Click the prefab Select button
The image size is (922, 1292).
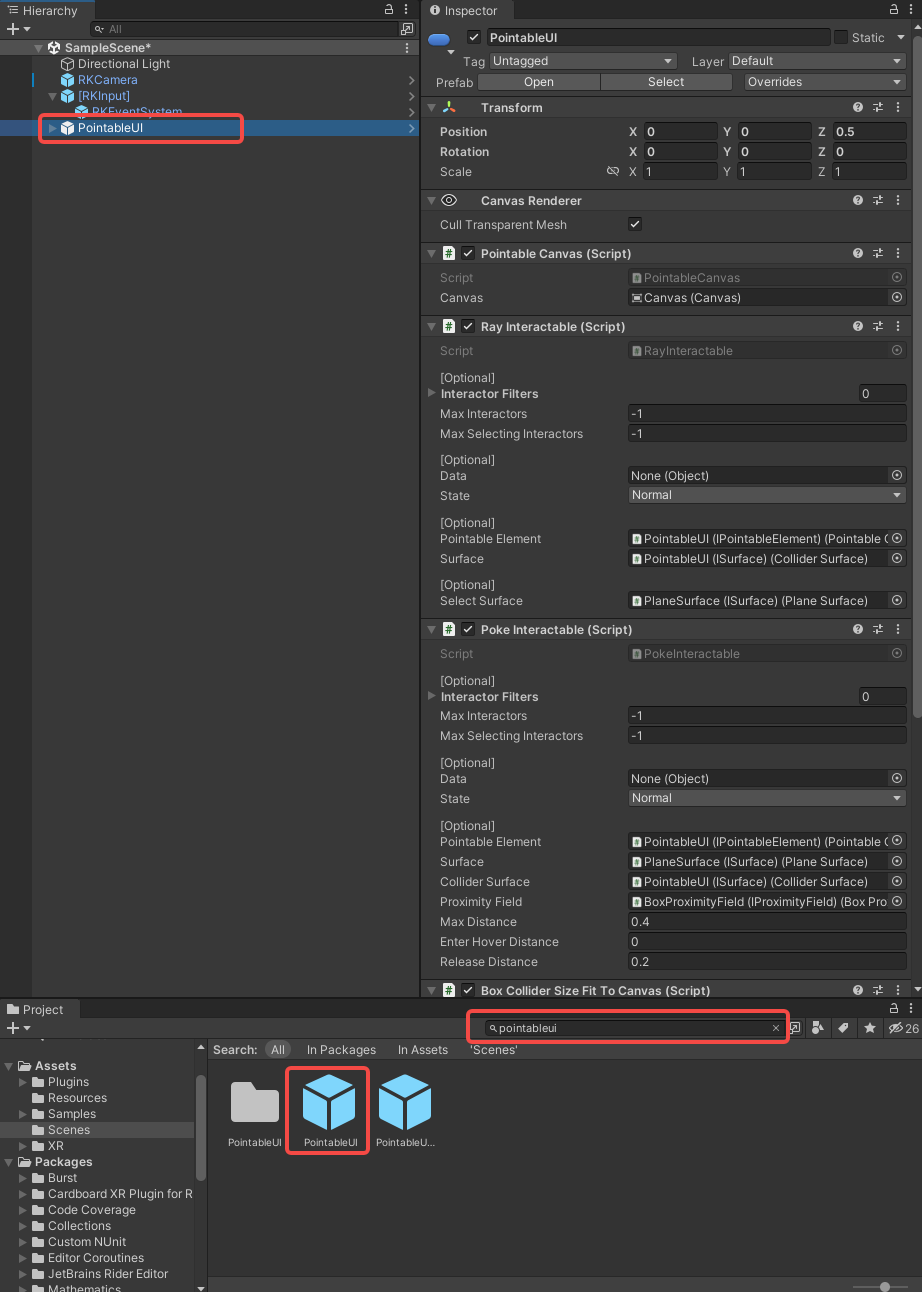(666, 82)
